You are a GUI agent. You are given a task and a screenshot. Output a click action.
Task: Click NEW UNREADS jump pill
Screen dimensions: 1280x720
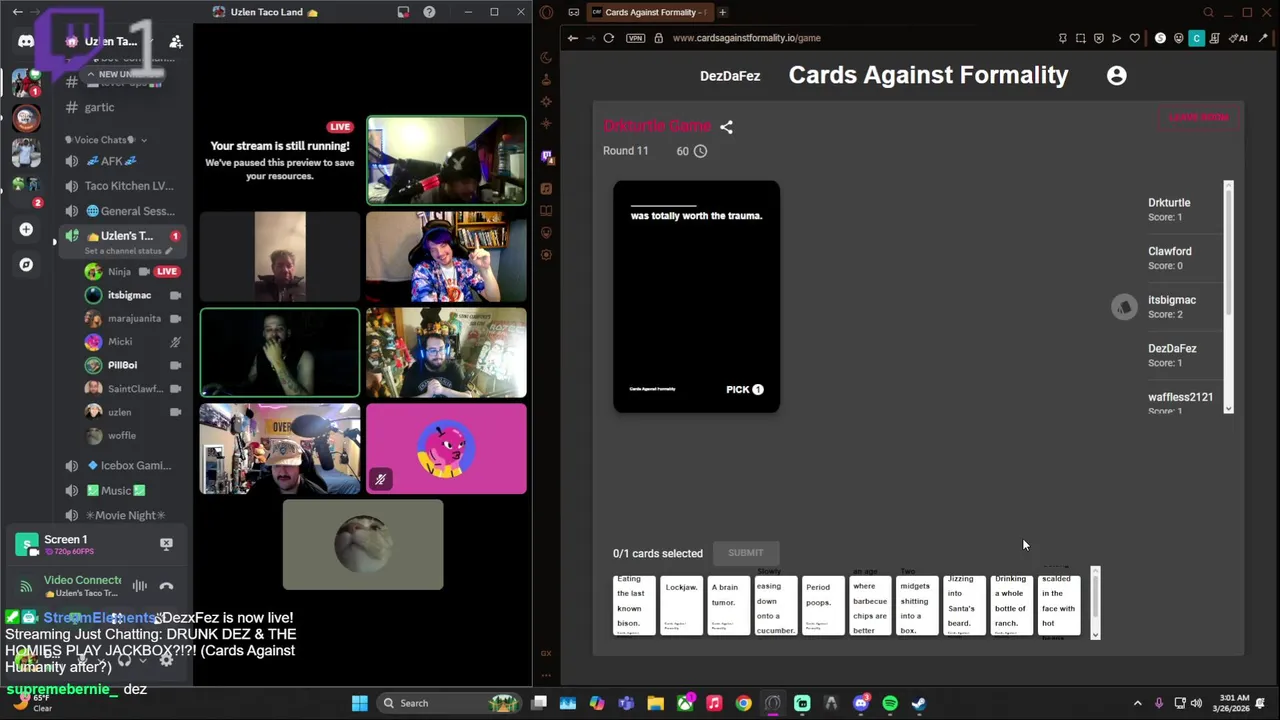coord(122,74)
